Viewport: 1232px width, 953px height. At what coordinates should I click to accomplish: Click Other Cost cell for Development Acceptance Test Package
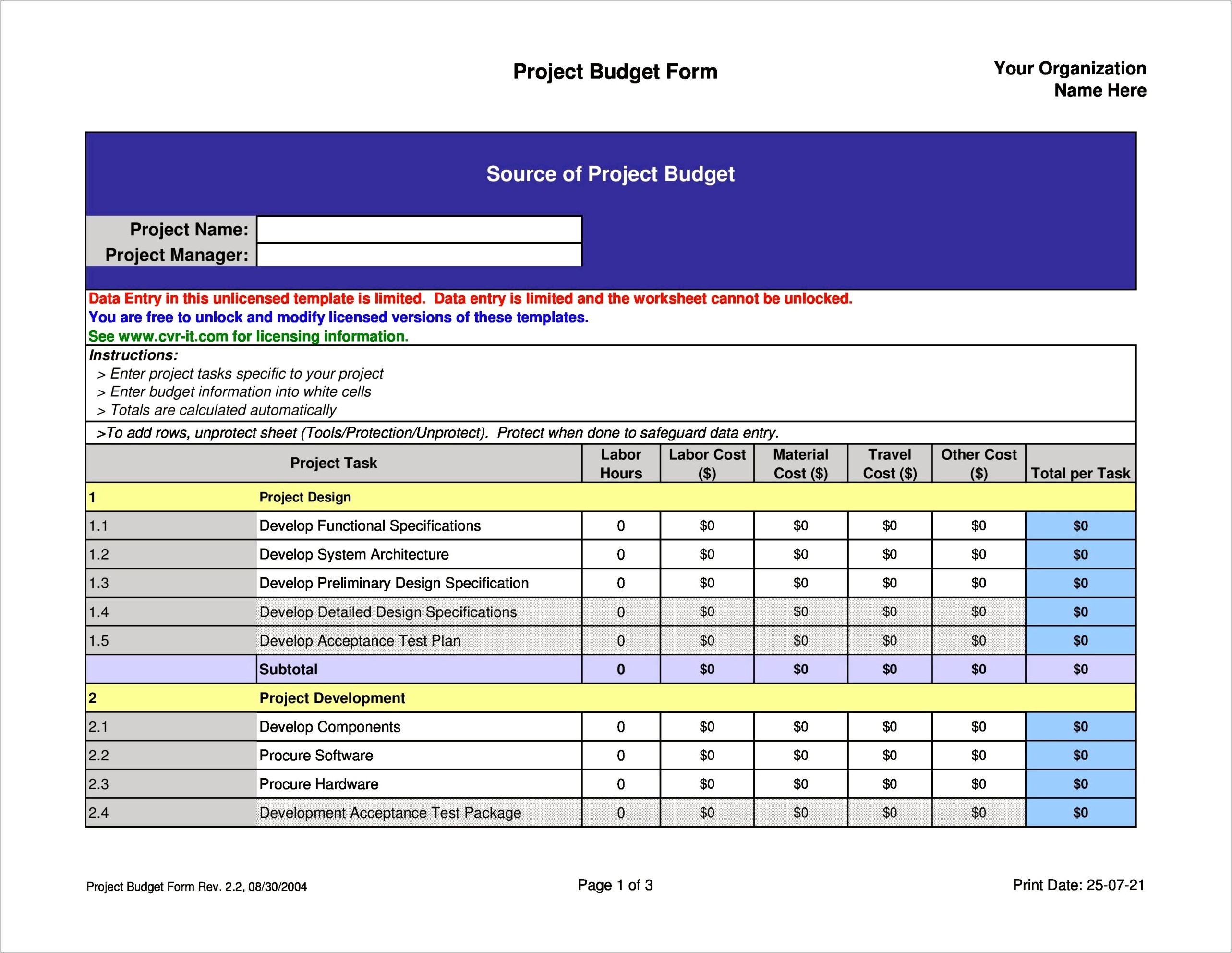pos(978,813)
